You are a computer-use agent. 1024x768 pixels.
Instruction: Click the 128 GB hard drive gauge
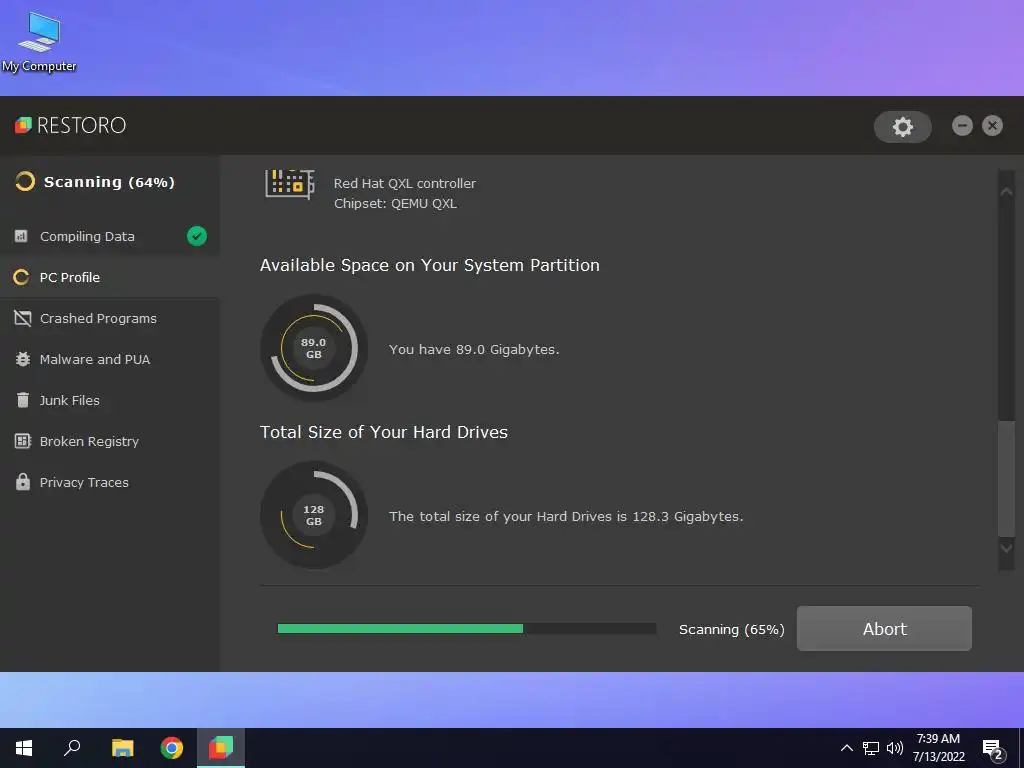[313, 515]
